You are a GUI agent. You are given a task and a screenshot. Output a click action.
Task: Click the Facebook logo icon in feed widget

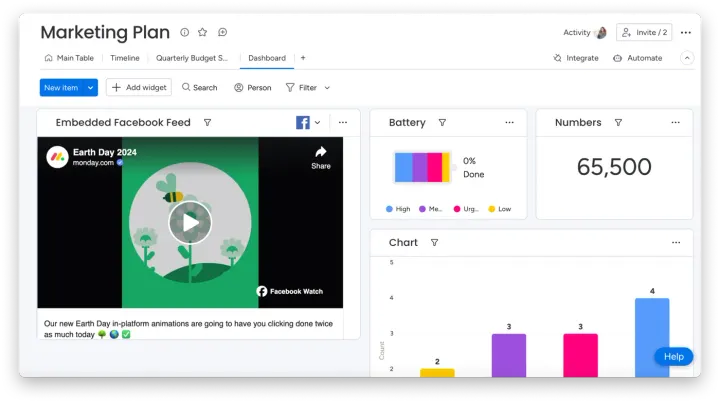click(303, 123)
